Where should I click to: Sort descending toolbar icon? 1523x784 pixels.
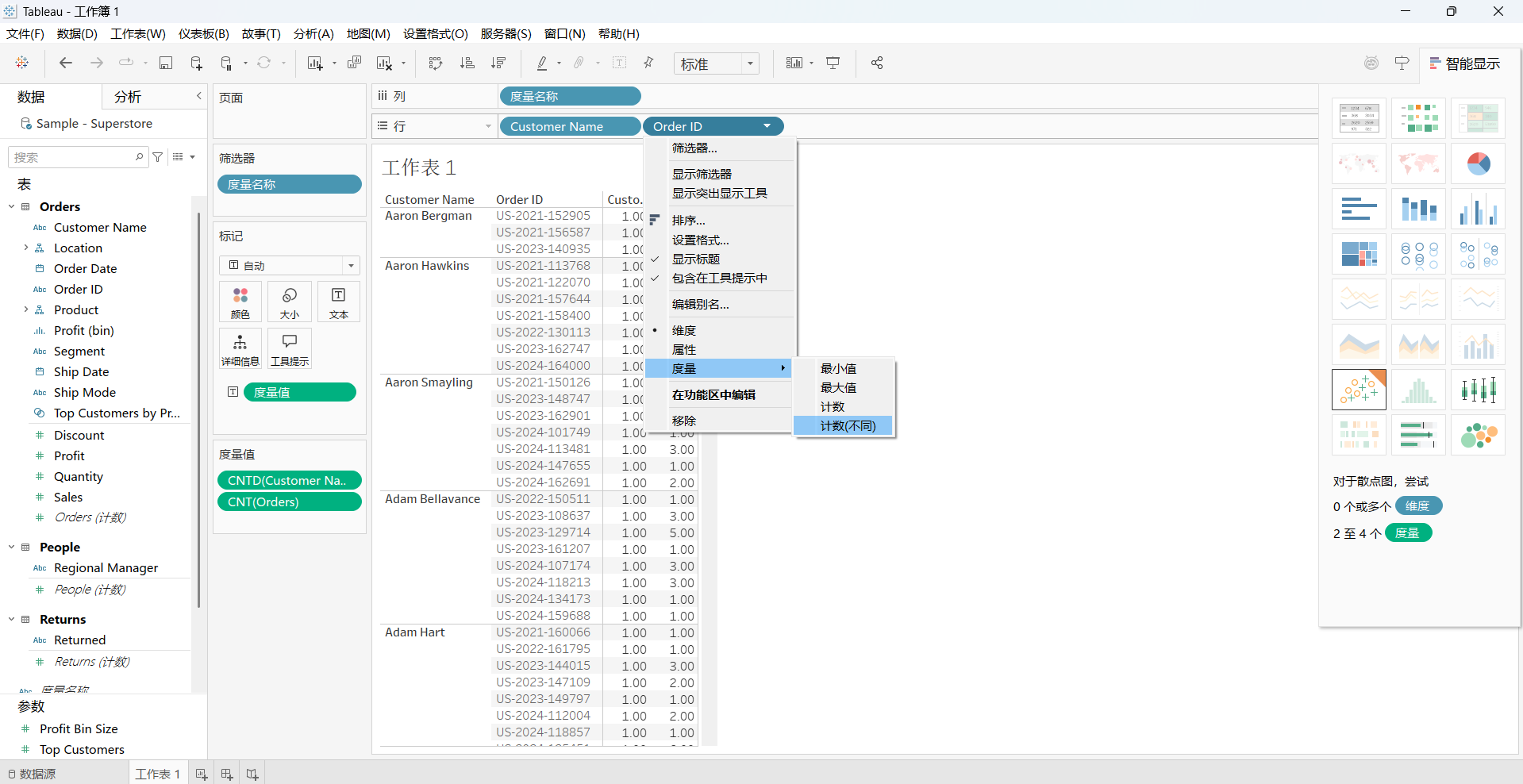coord(498,63)
